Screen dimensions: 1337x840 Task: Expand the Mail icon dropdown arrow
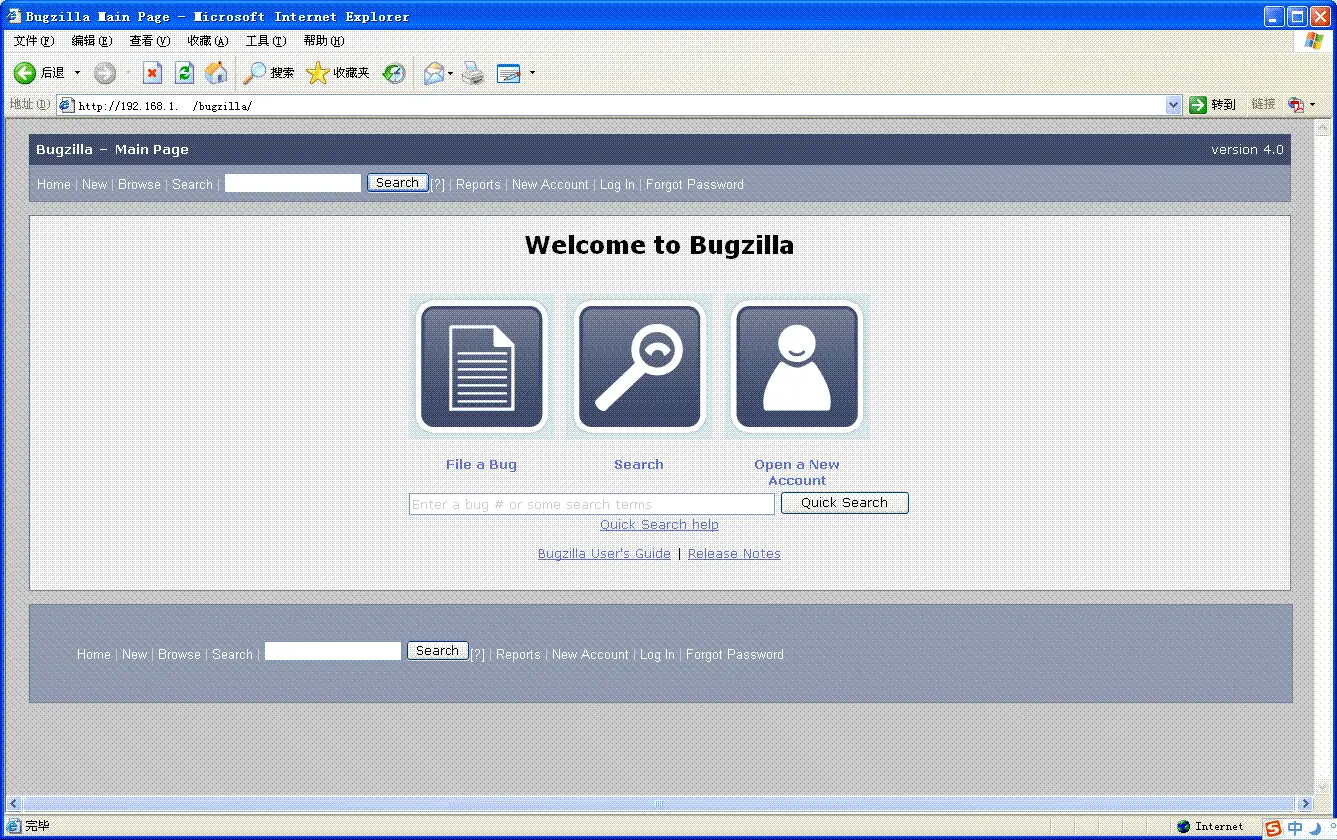tap(451, 73)
